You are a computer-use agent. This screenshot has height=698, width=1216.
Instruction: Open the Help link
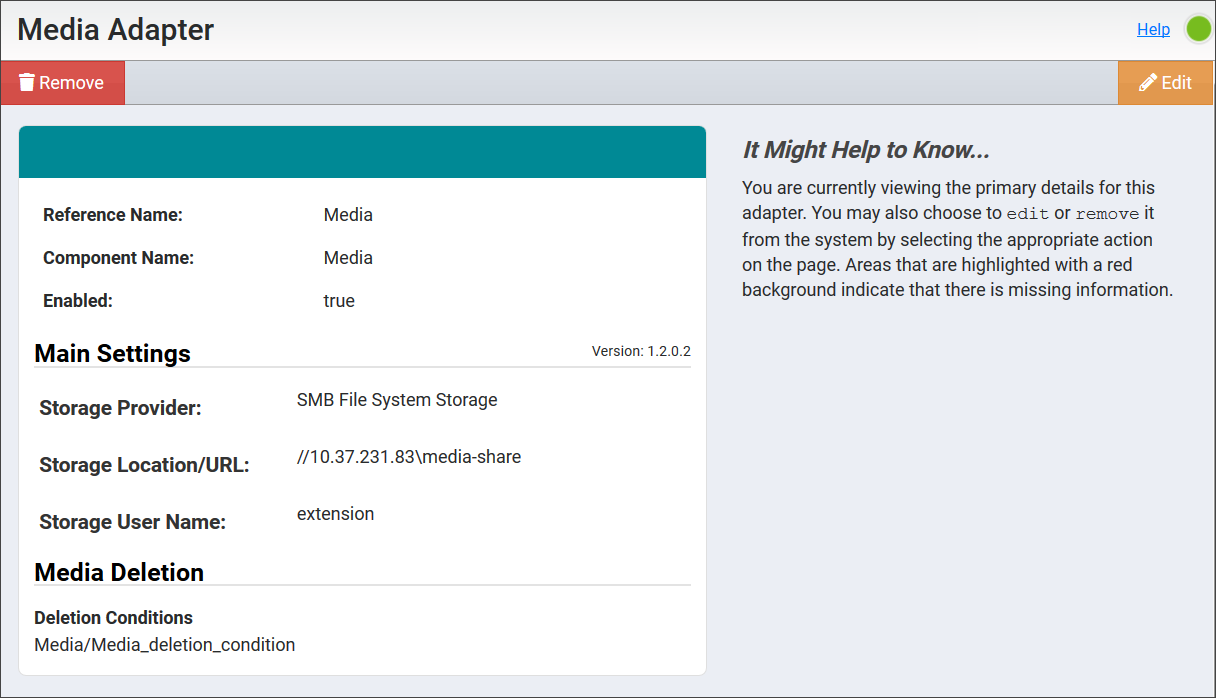pos(1152,29)
